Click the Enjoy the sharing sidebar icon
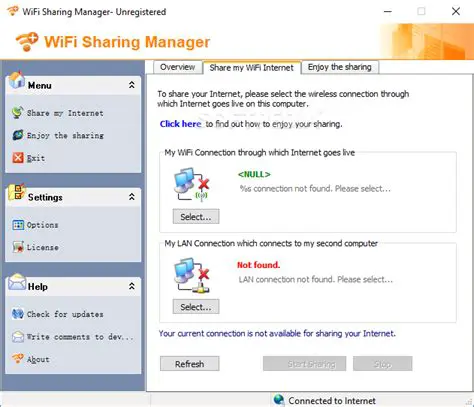Screen dimensions: 474x407 18,135
